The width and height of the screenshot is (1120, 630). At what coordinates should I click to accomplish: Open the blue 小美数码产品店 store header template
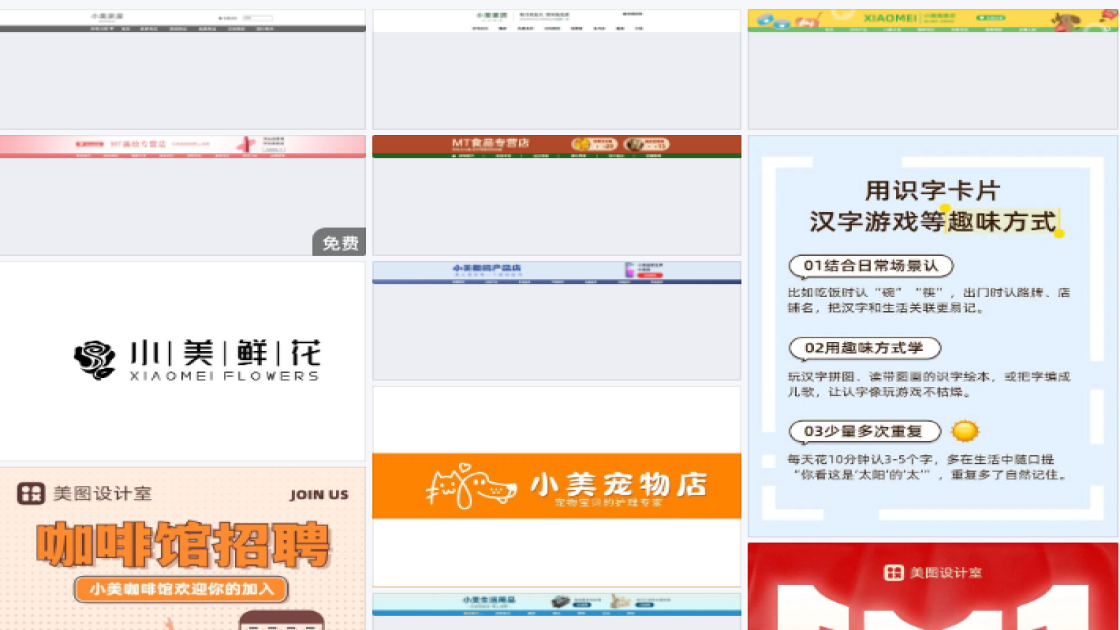(x=556, y=321)
